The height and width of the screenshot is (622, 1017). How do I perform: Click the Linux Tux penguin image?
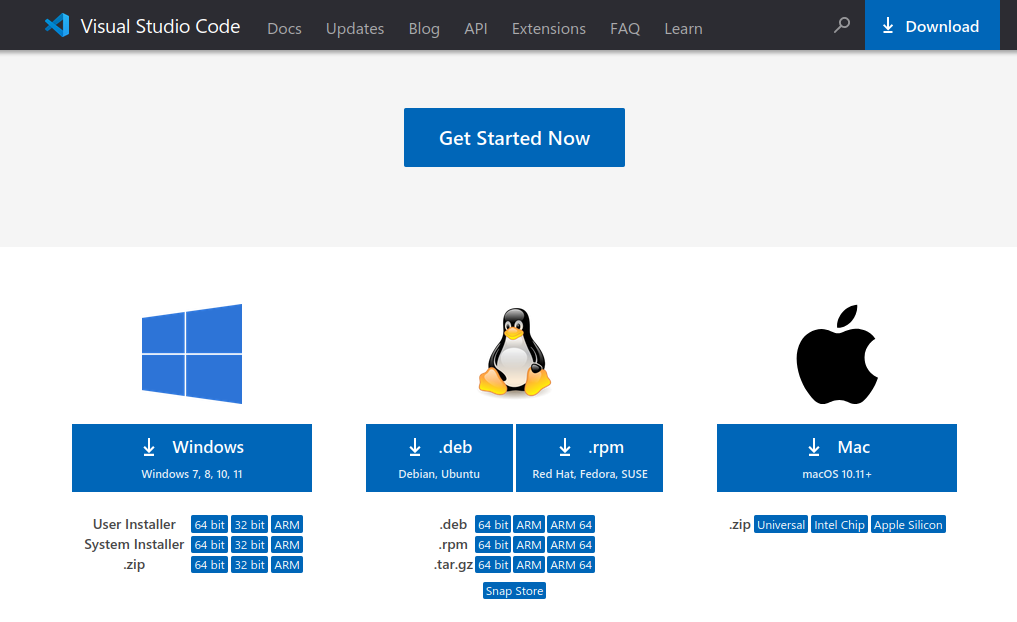(x=515, y=352)
